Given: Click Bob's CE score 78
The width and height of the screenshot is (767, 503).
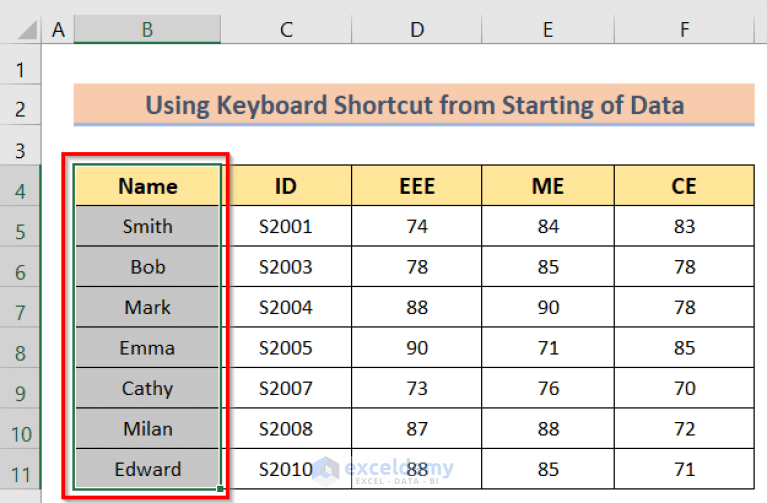Looking at the screenshot, I should coord(684,267).
